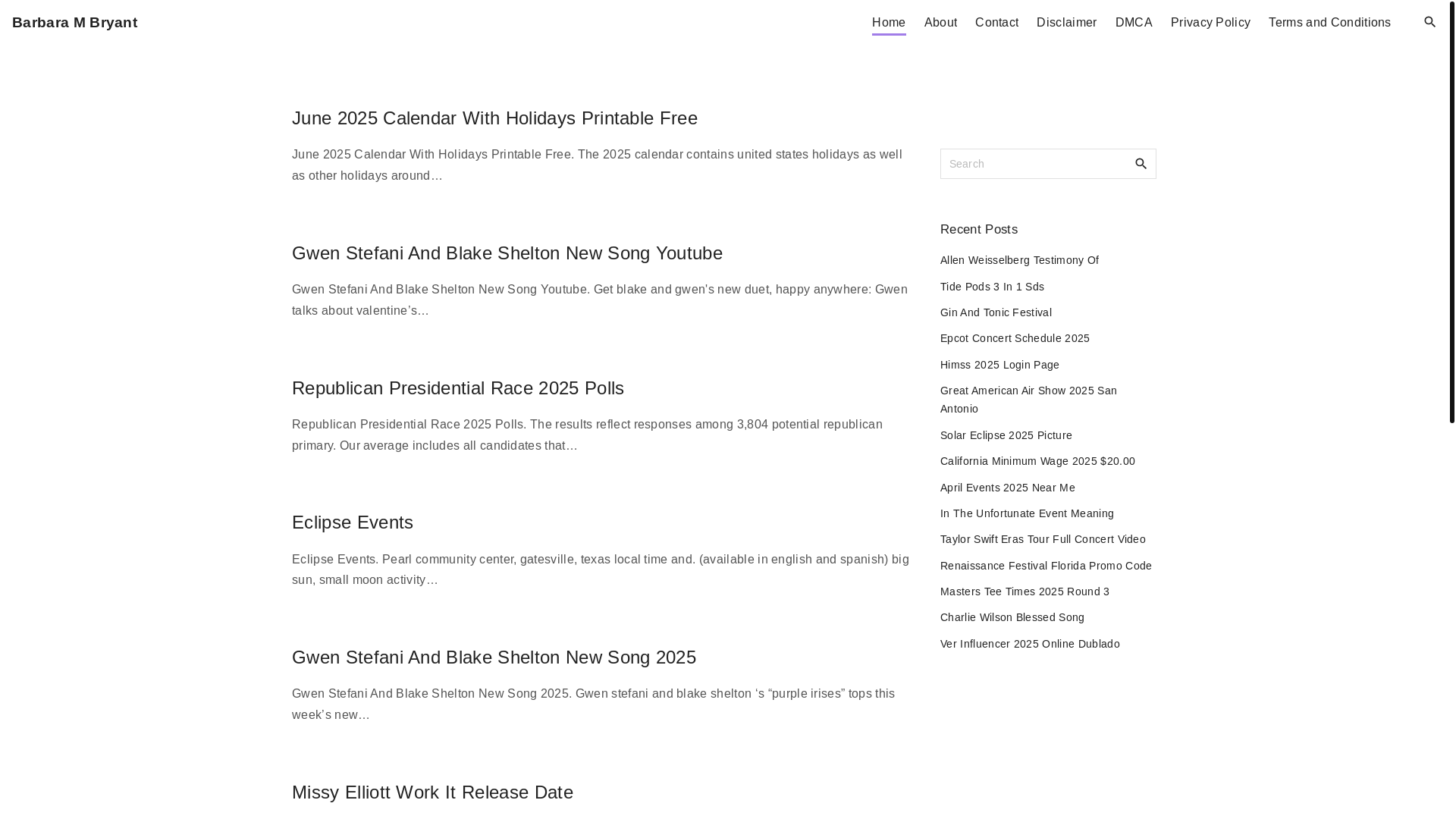Open Gwen Stefani New Song 2025 post
The width and height of the screenshot is (1456, 819).
pos(494,657)
